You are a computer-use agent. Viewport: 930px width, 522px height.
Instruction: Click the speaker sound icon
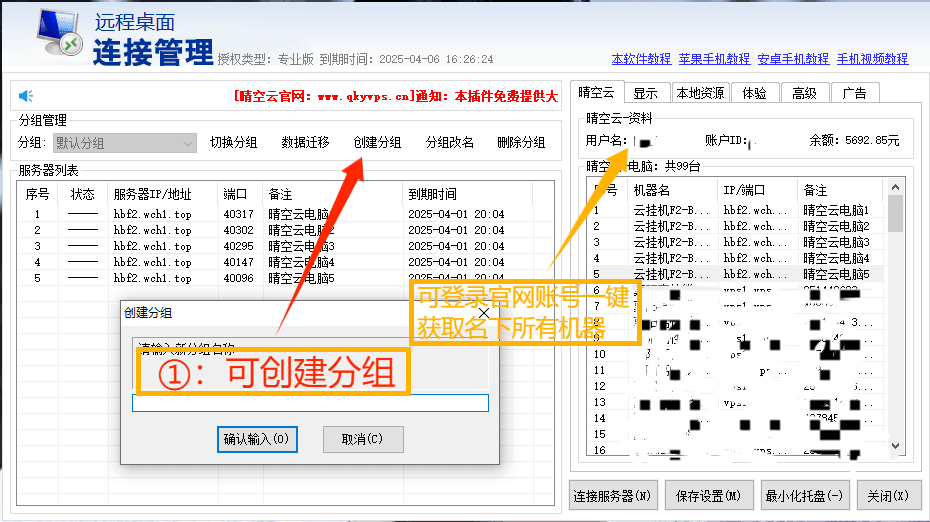click(26, 96)
